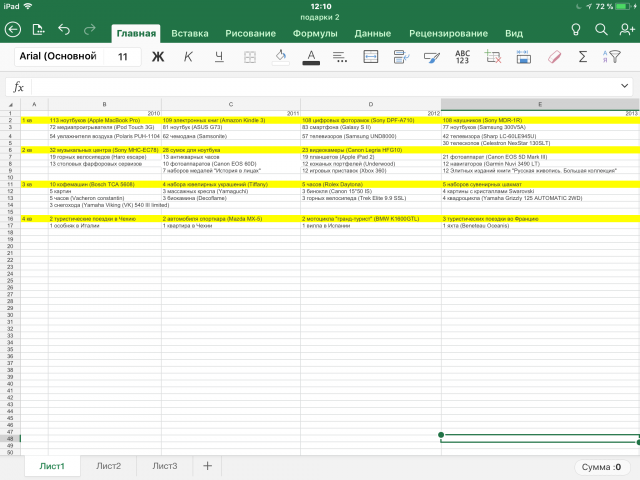Open the font size 11 box
640x480 pixels.
(x=122, y=57)
